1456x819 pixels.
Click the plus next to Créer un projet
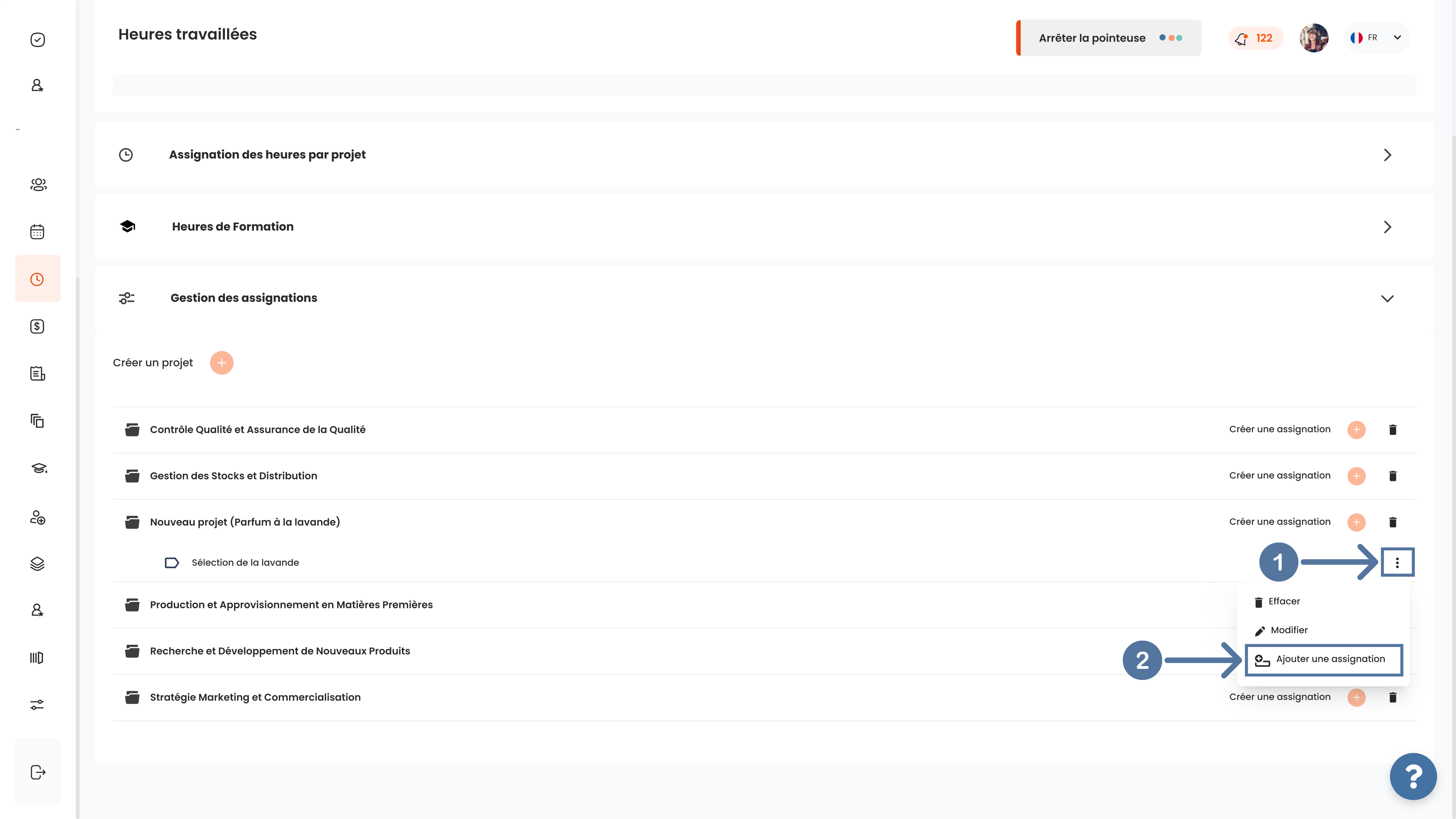coord(222,363)
